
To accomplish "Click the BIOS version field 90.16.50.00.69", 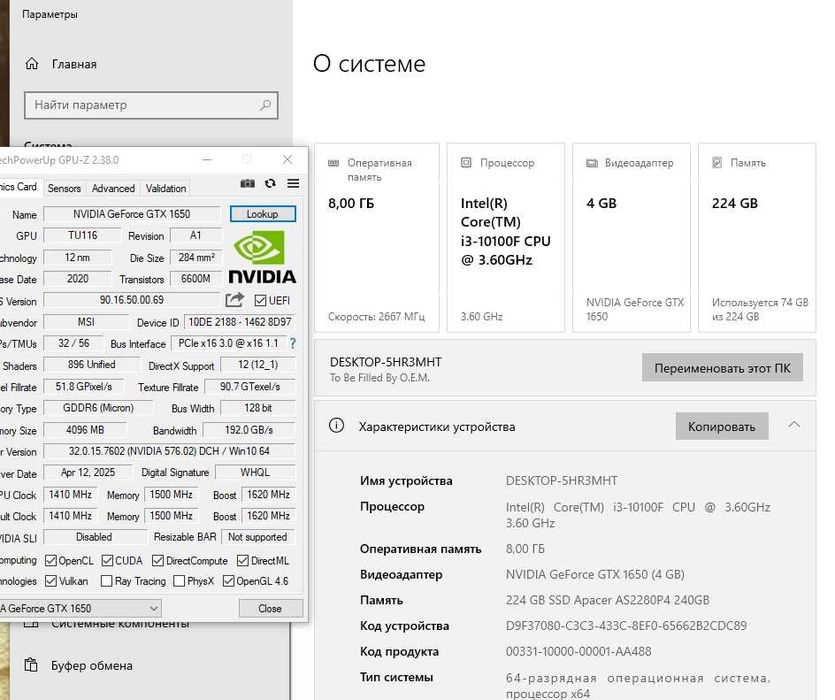I will tap(132, 300).
